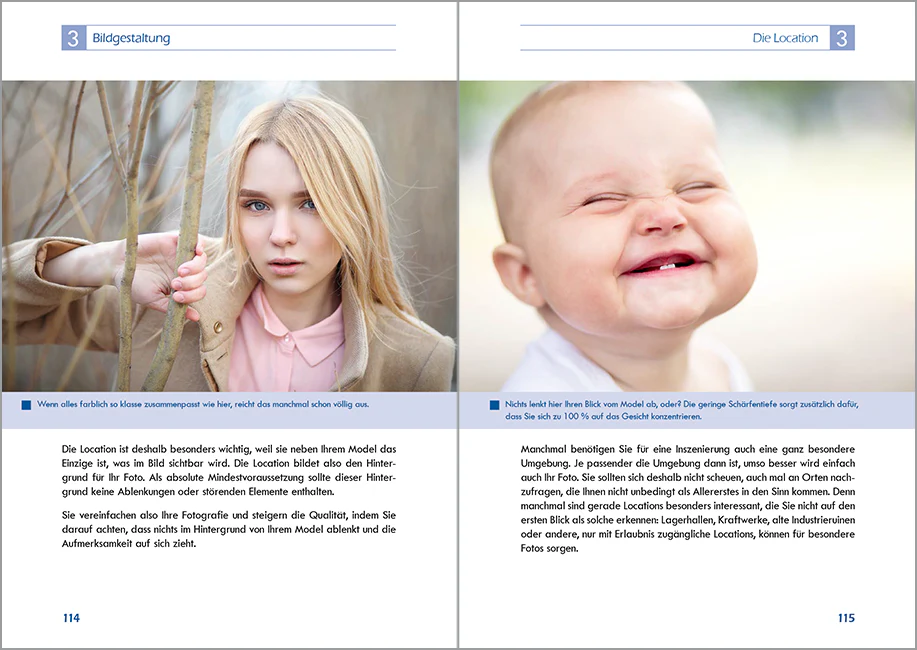Viewport: 917px width, 650px height.
Task: Select the Bildgestaltung chapter heading
Action: tap(131, 39)
